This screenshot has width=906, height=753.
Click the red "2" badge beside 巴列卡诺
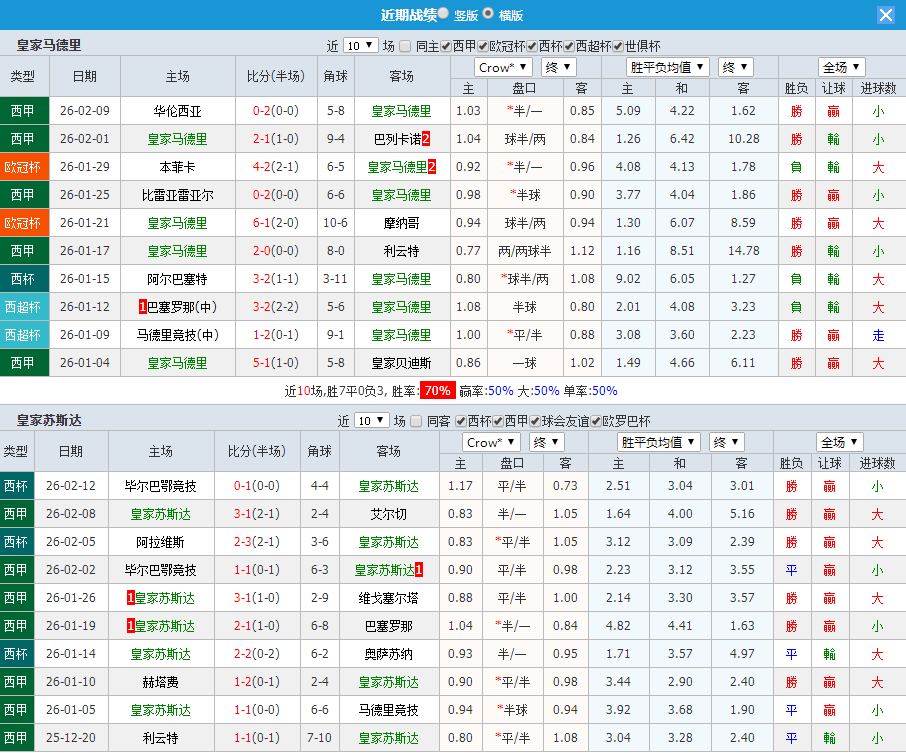click(427, 140)
